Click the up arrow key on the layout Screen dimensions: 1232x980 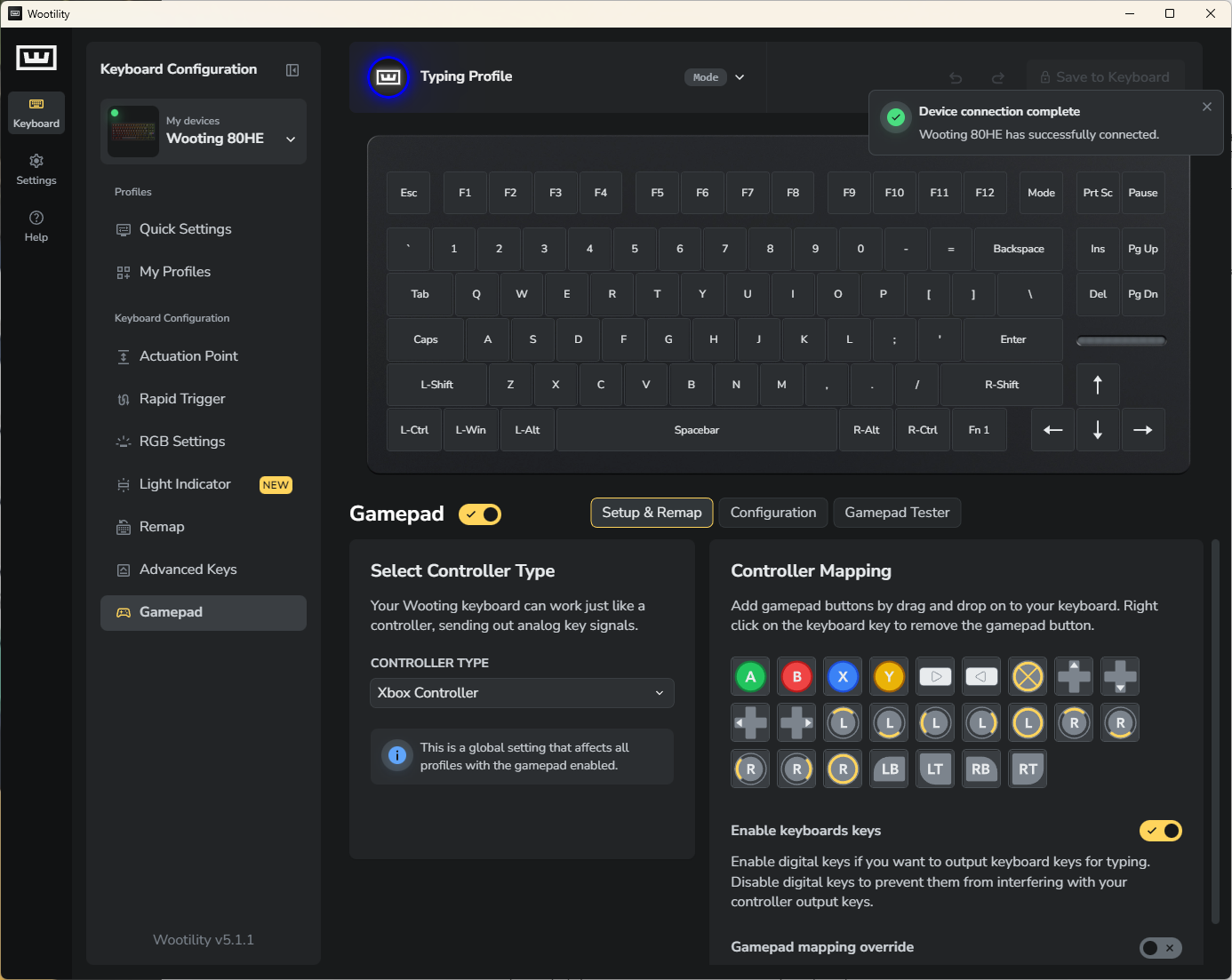(x=1098, y=385)
